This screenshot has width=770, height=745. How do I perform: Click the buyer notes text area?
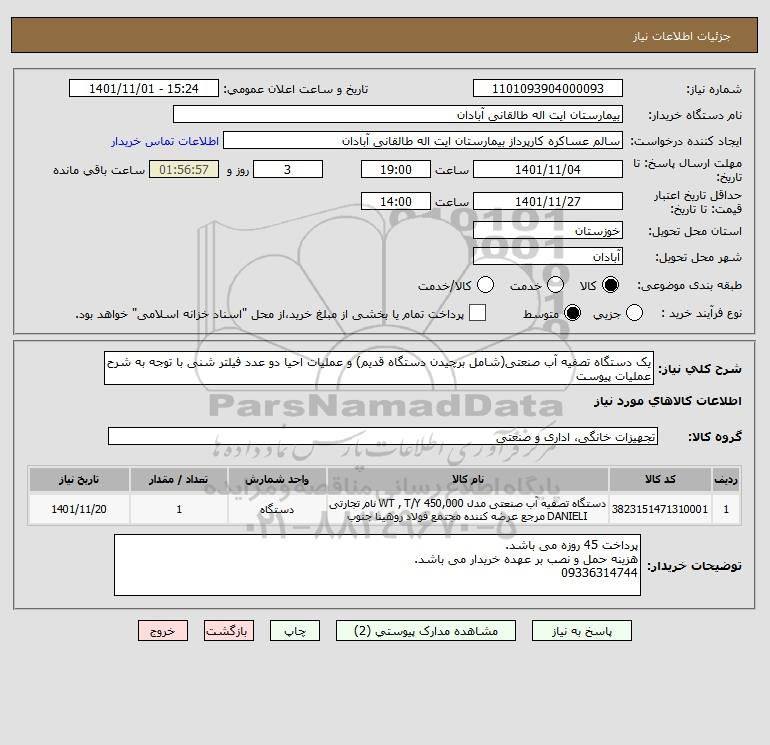point(377,565)
